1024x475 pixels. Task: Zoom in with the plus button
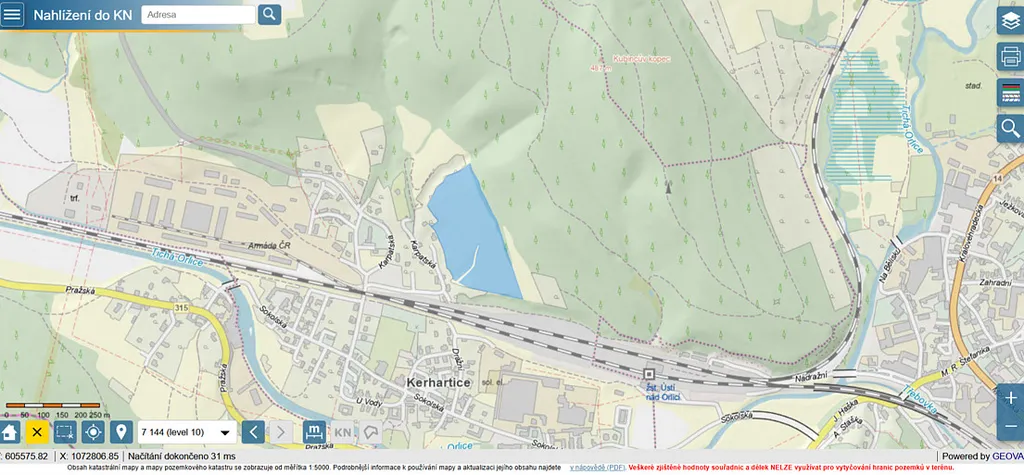[x=1010, y=398]
